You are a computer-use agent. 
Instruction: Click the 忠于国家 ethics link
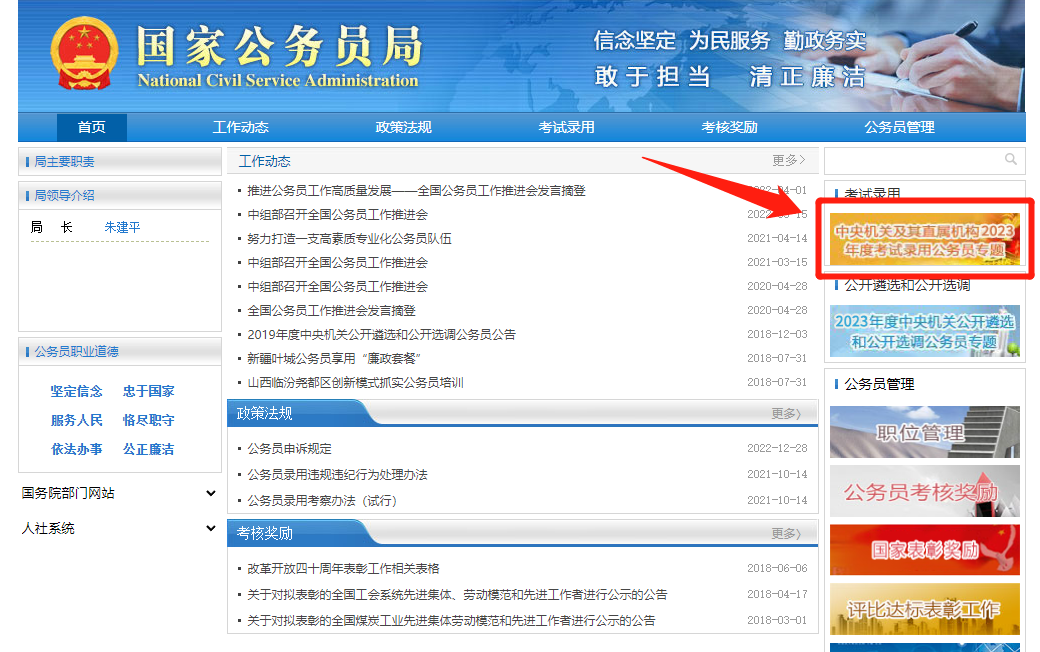click(x=149, y=391)
